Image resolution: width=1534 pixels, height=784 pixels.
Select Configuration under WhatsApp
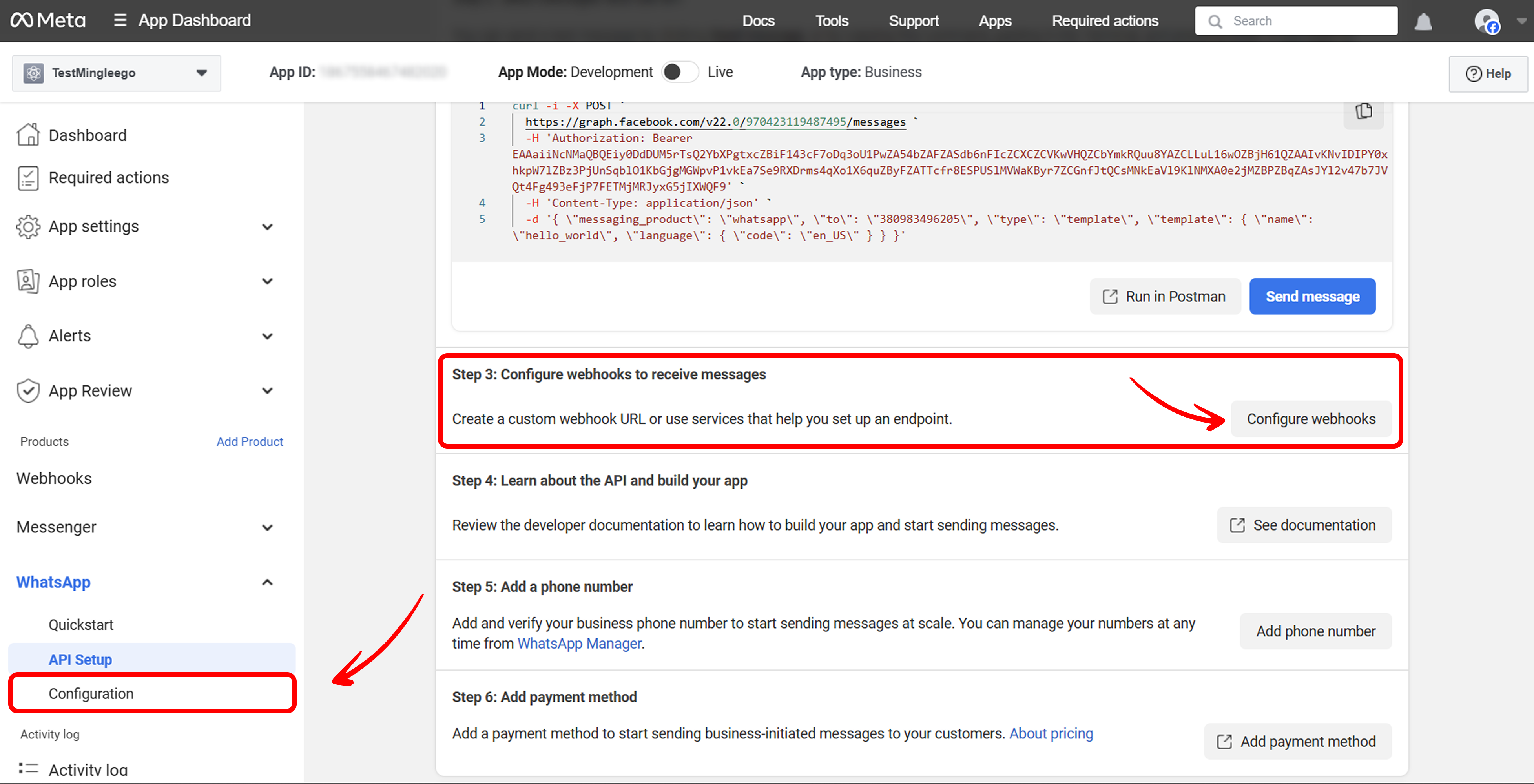(x=152, y=693)
